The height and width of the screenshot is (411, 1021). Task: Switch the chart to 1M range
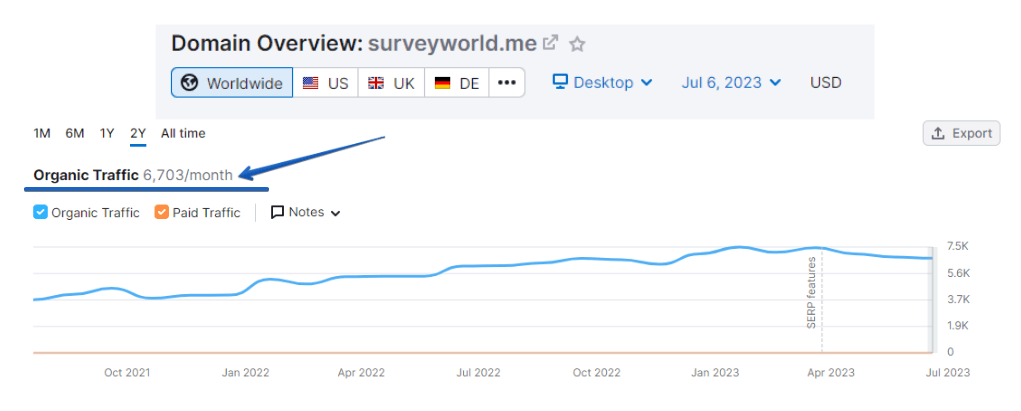coord(42,134)
